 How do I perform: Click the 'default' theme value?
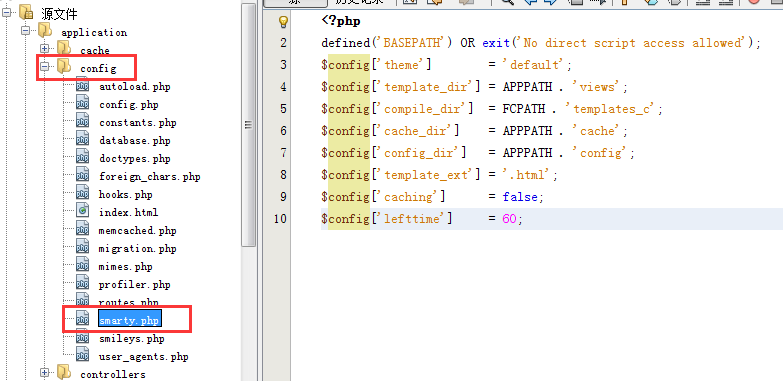click(x=535, y=65)
